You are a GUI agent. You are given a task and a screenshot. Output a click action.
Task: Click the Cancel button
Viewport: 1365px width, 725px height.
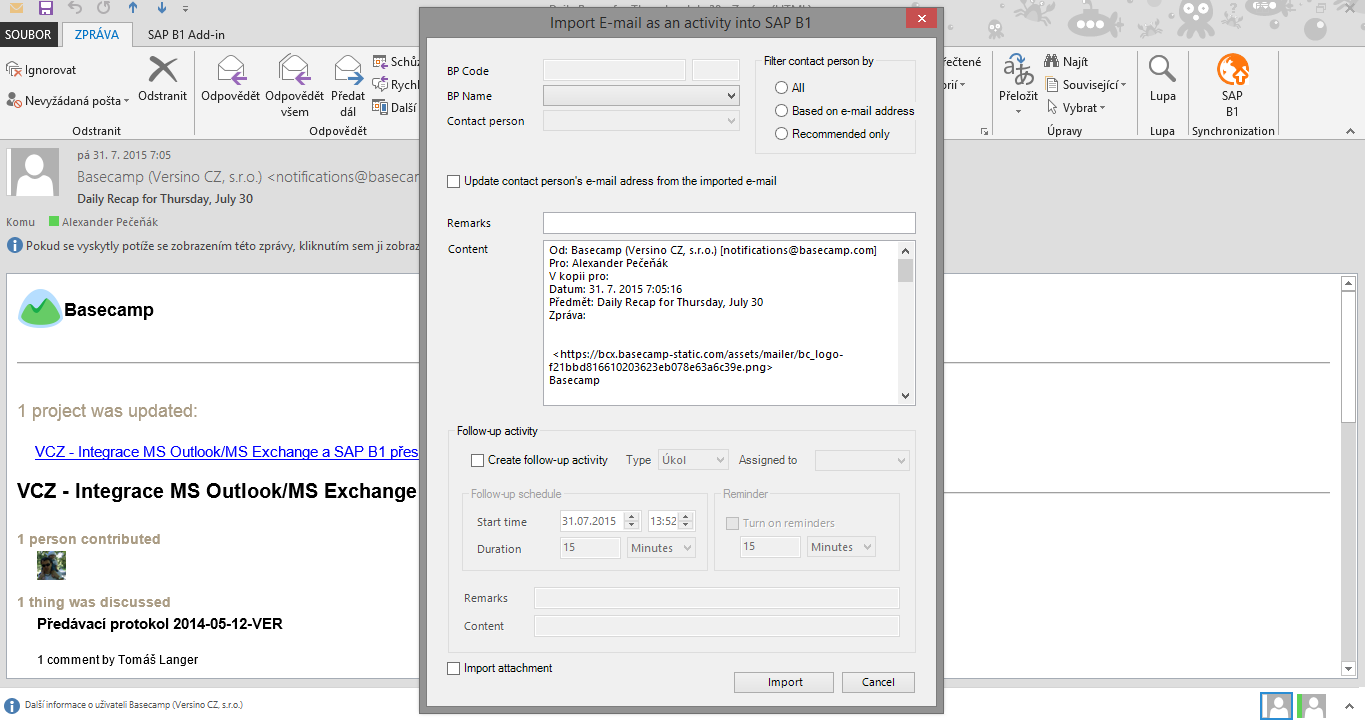tap(877, 682)
